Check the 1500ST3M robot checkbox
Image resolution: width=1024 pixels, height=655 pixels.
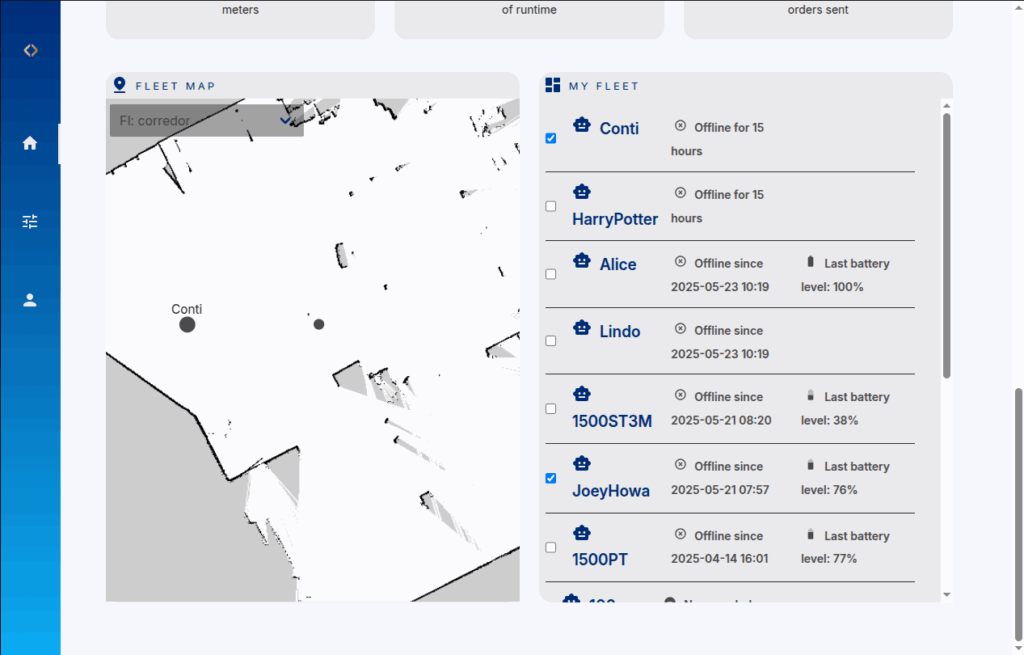[x=551, y=409]
